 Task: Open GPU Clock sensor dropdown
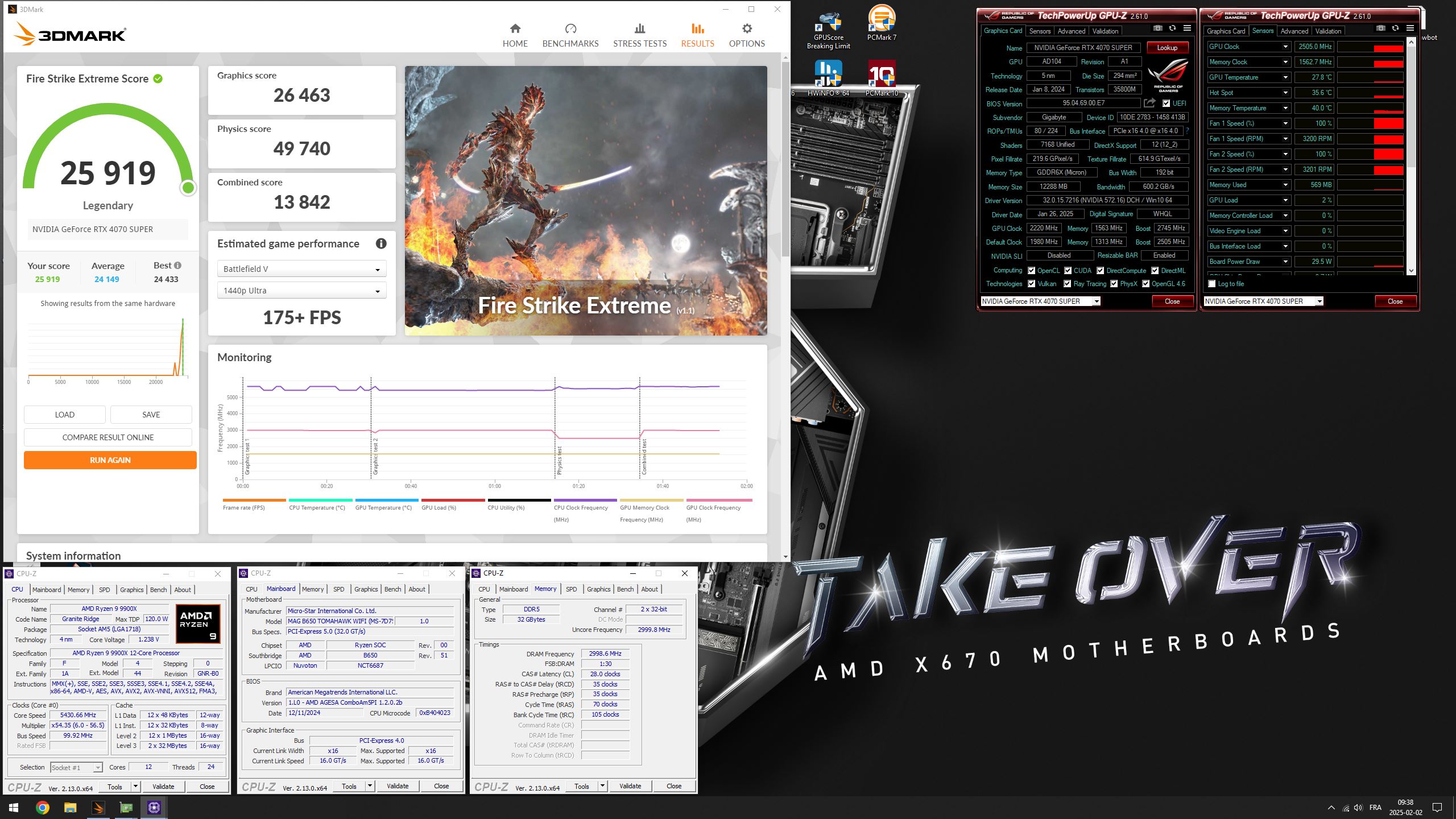pyautogui.click(x=1285, y=47)
